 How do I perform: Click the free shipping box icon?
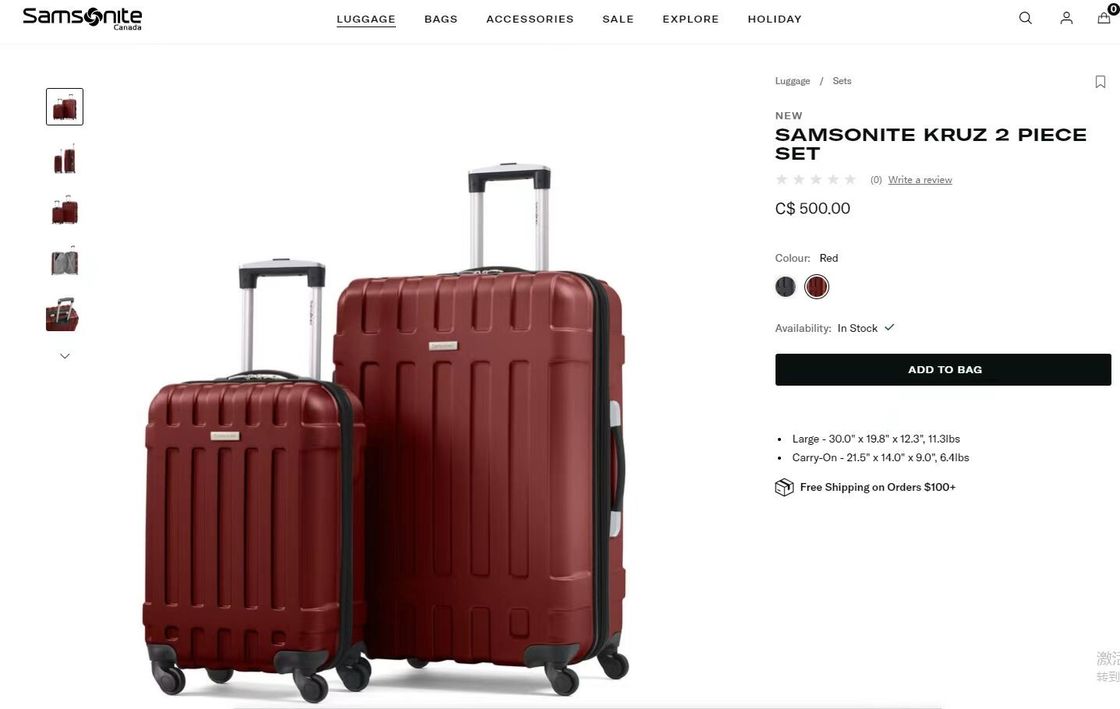784,487
